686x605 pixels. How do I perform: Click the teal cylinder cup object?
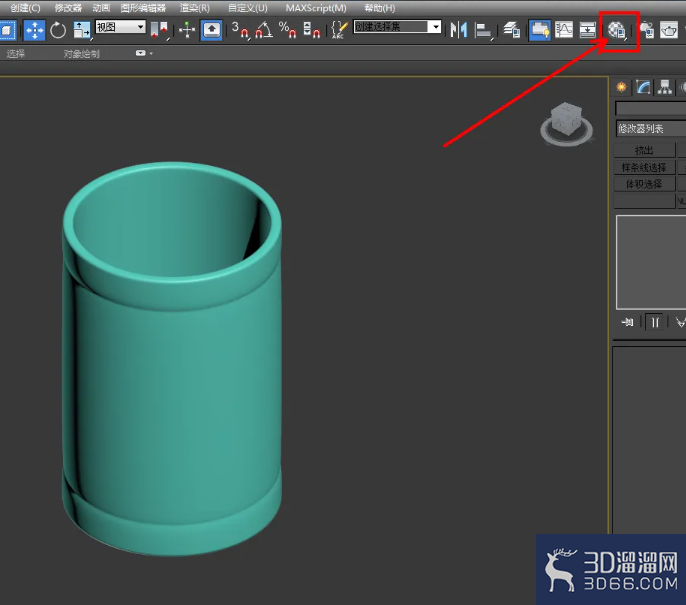click(x=172, y=360)
